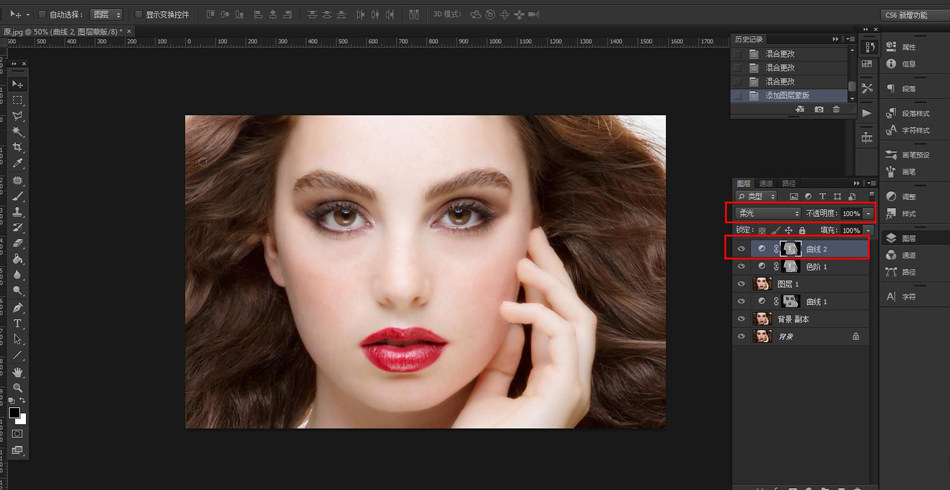Filter layers by adjustment layer icon
This screenshot has height=490, width=950.
point(808,196)
